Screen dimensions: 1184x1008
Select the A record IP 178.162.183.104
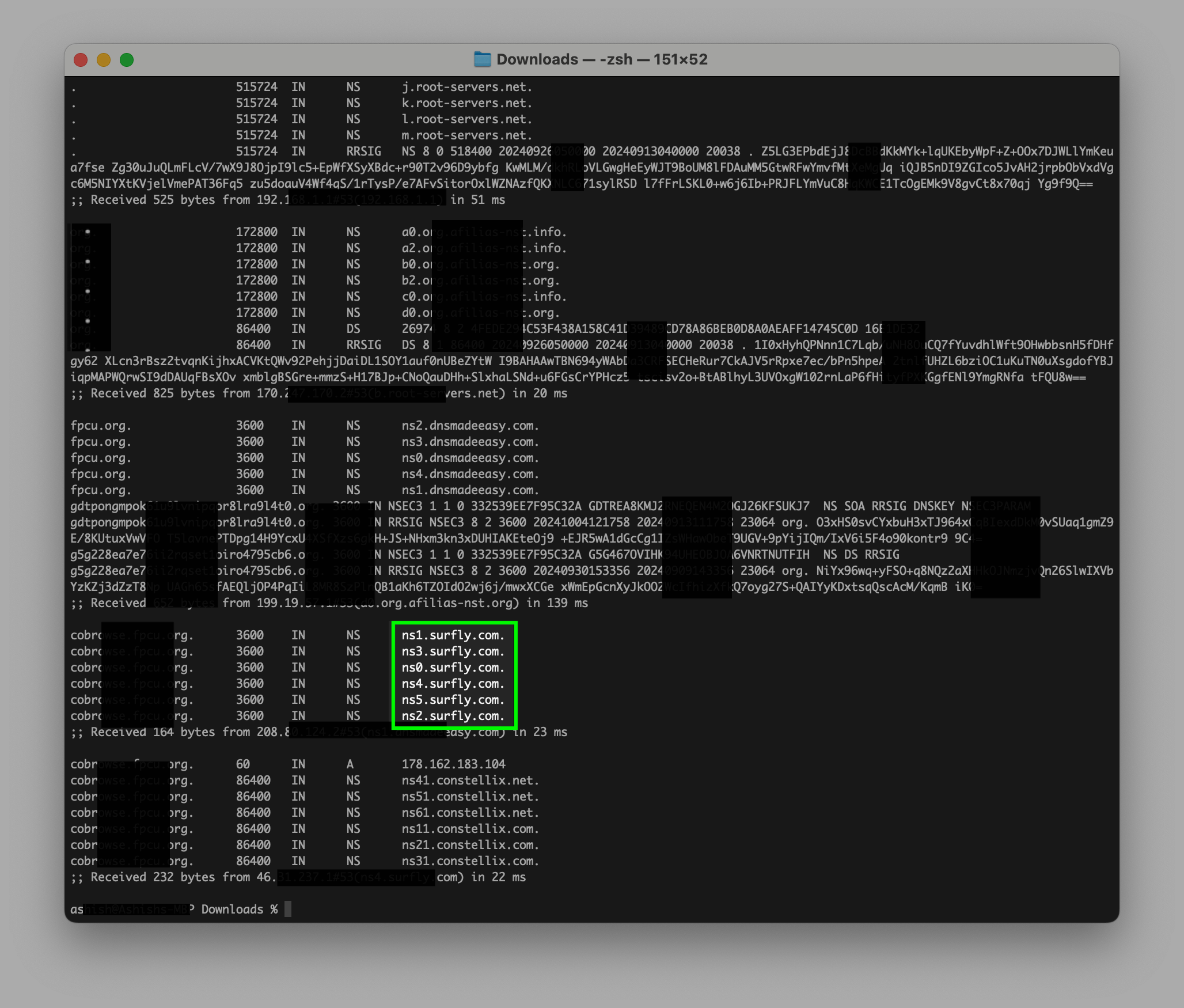click(454, 764)
